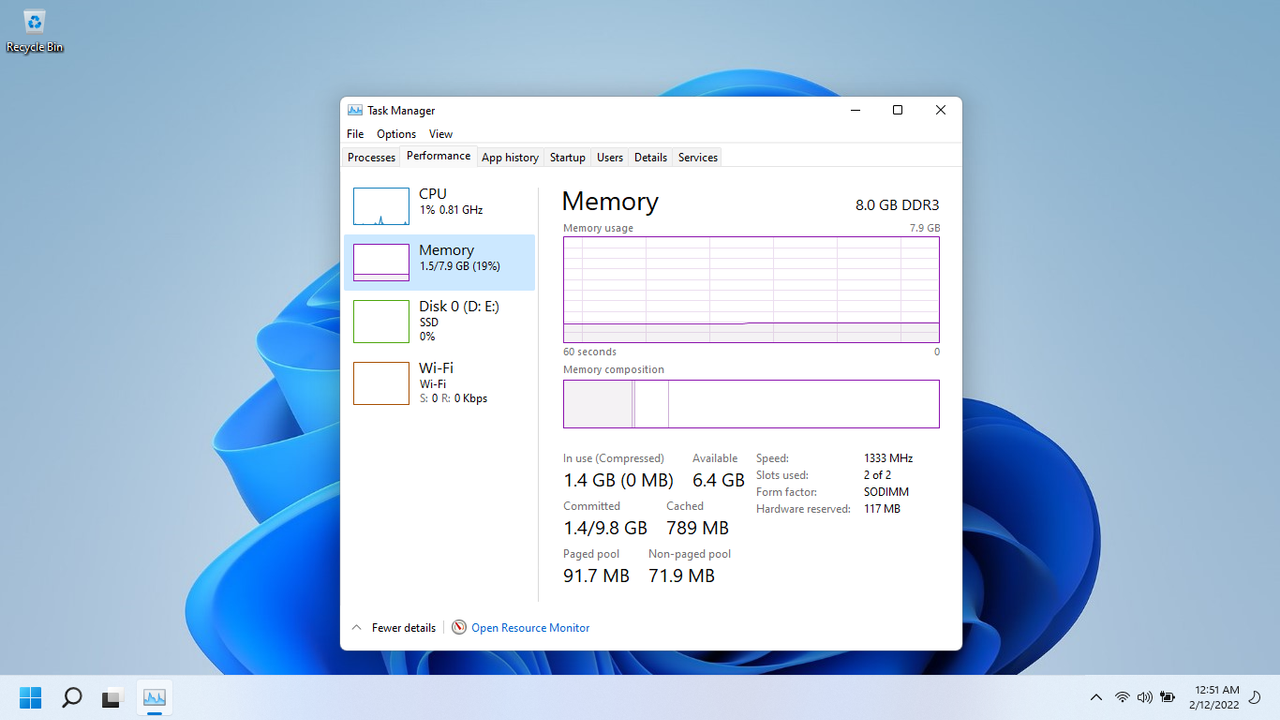Click the Memory composition bar
Viewport: 1280px width, 720px height.
[751, 404]
